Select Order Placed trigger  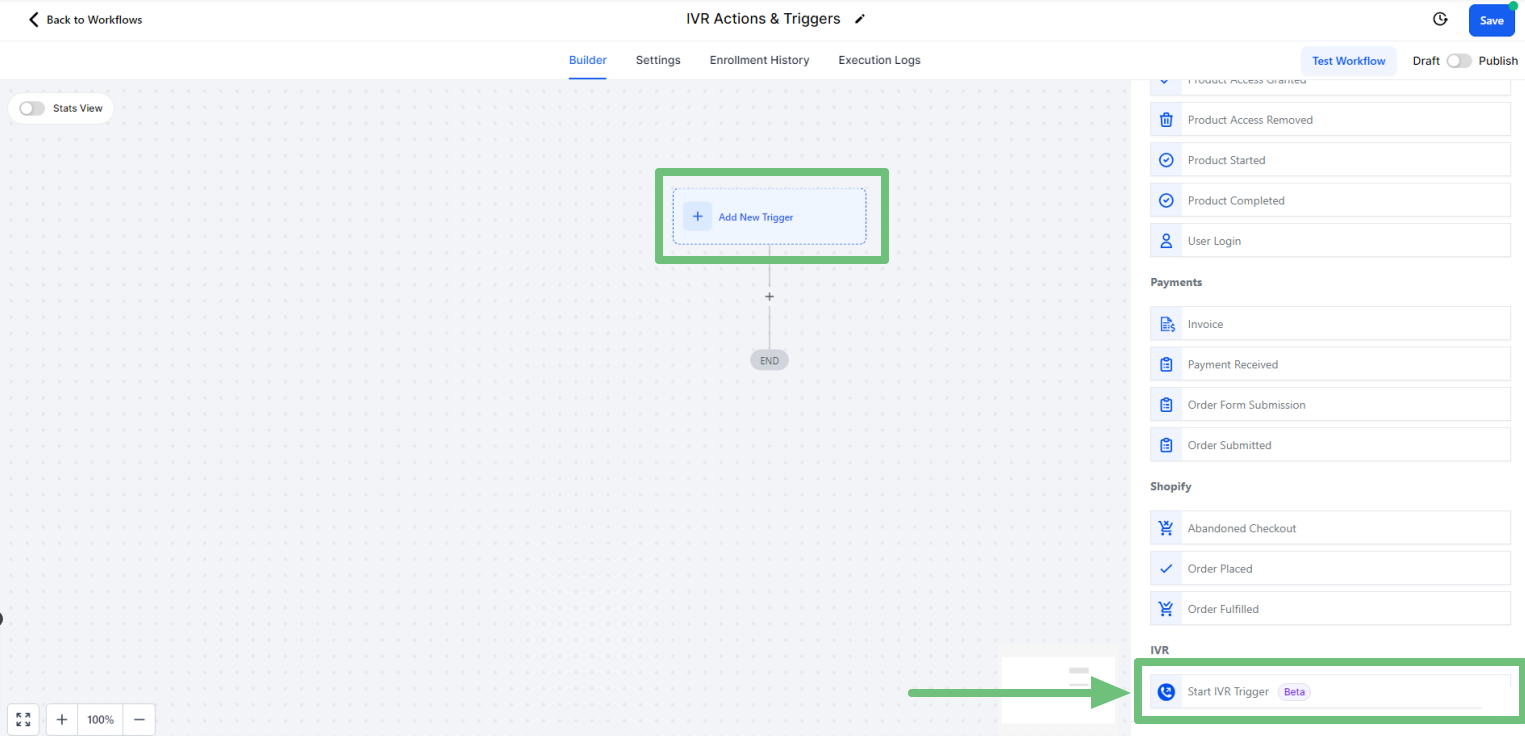(1330, 568)
